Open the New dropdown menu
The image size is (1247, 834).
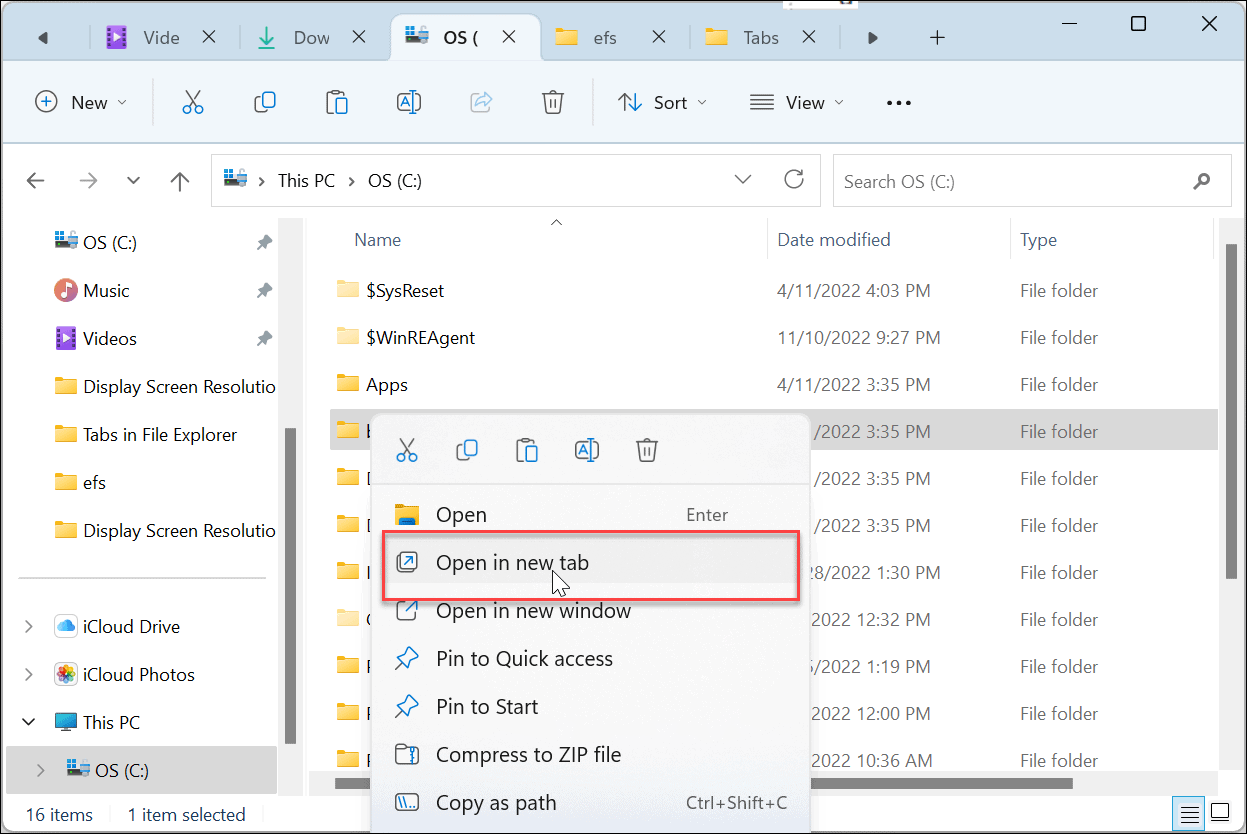pos(81,103)
